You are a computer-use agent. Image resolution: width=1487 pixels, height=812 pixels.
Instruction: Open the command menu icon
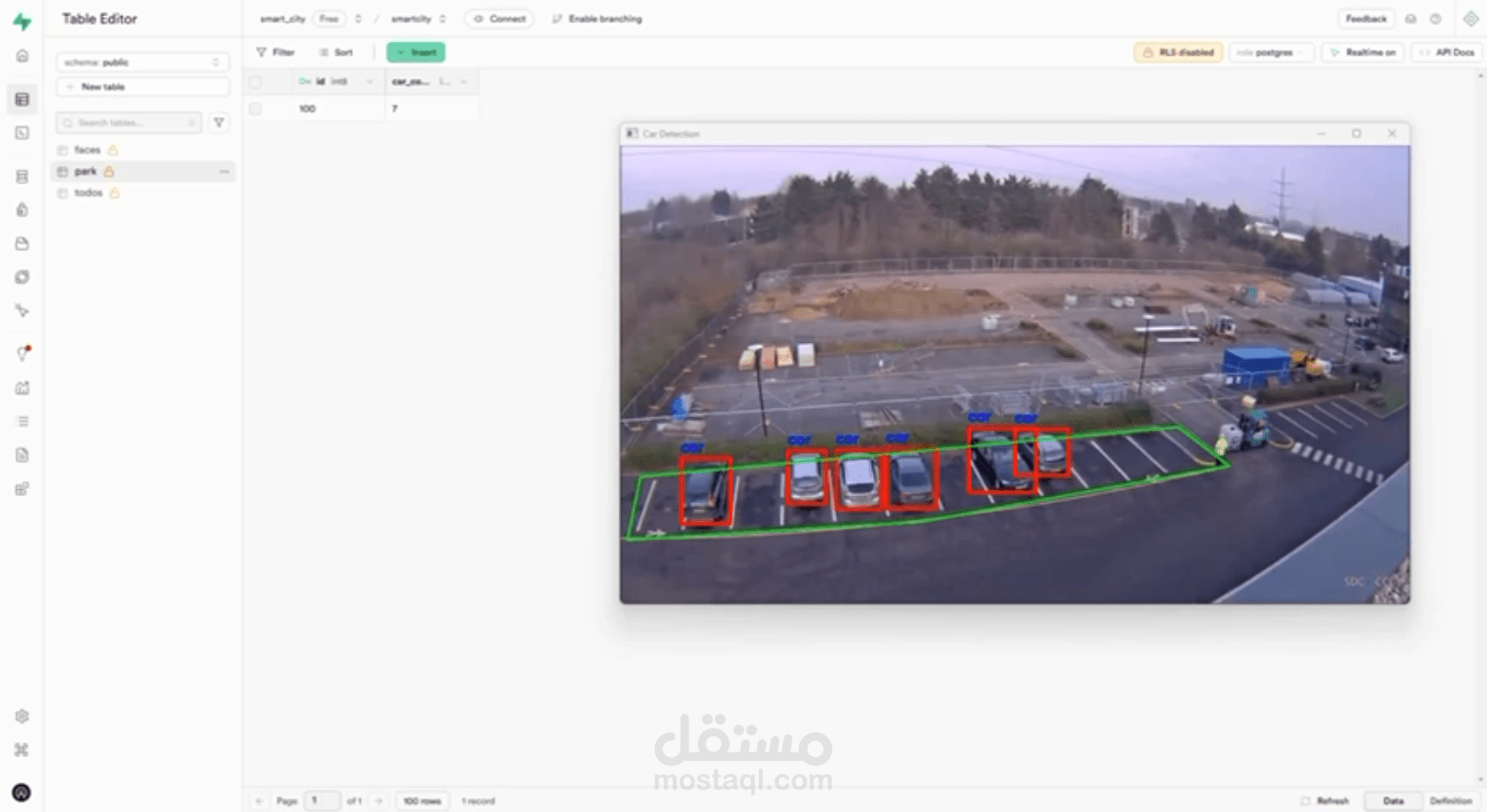pos(22,749)
